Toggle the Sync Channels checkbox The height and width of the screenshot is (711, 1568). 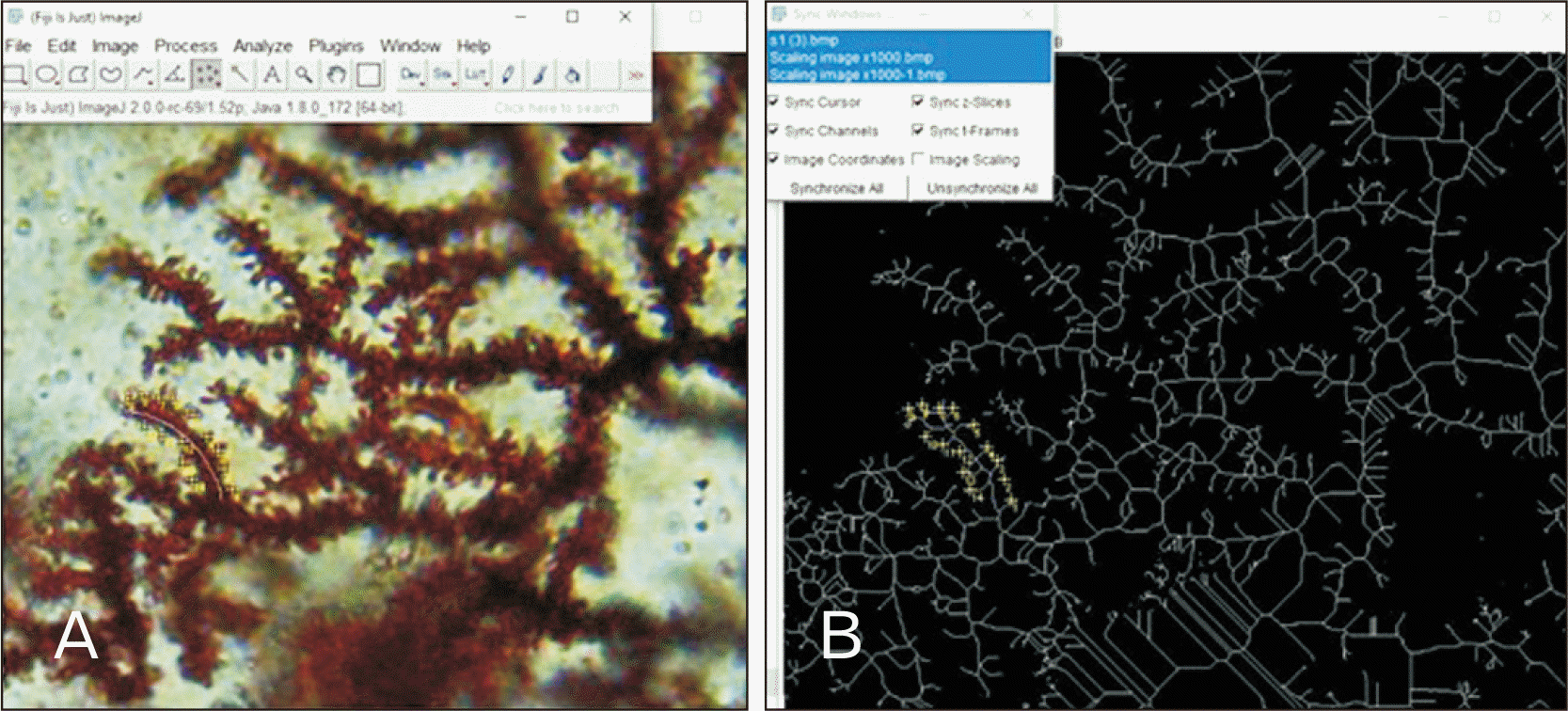[x=774, y=131]
